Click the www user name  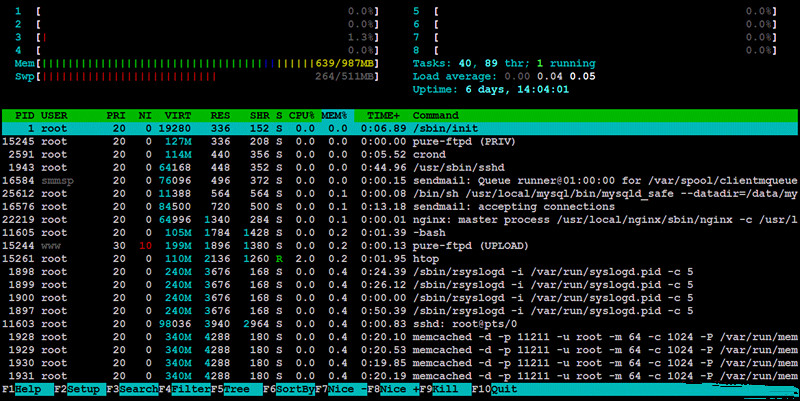click(x=51, y=246)
